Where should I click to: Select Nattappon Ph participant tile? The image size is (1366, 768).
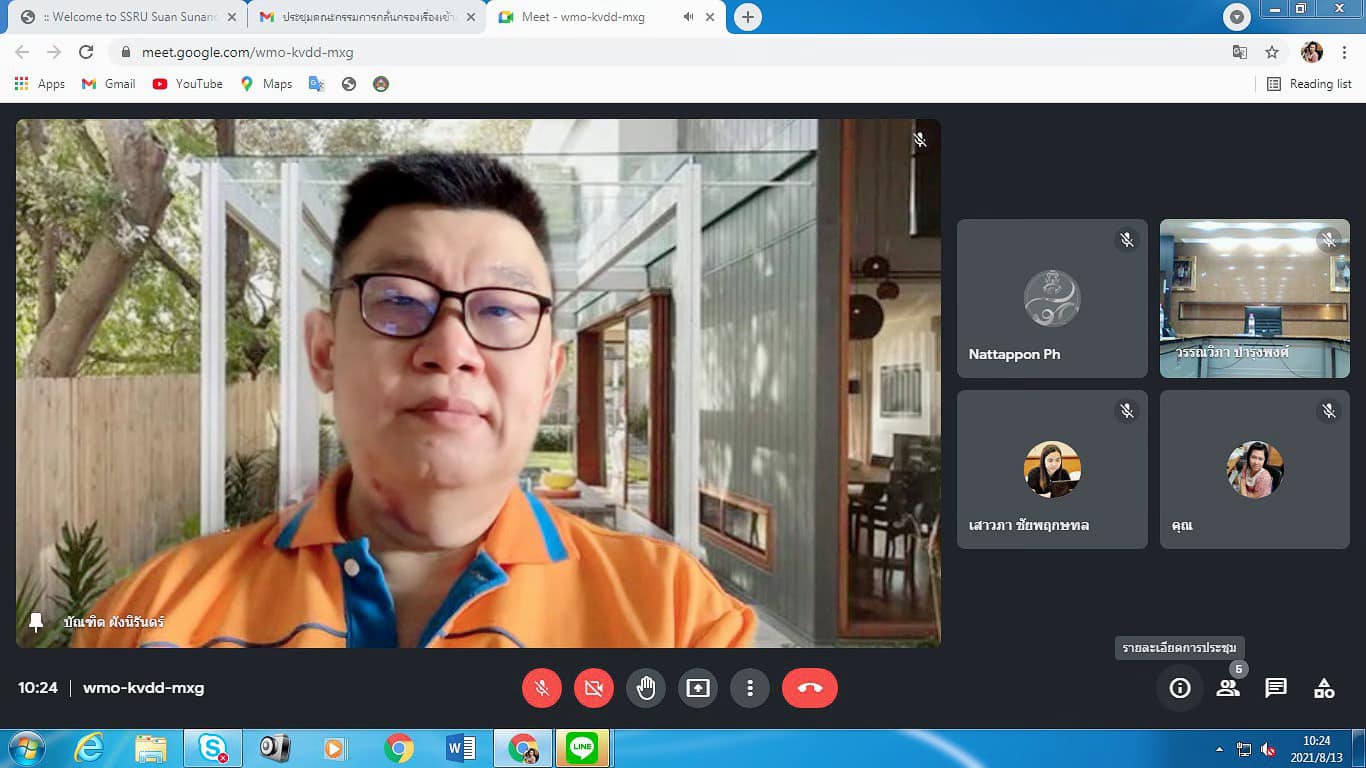(x=1052, y=299)
